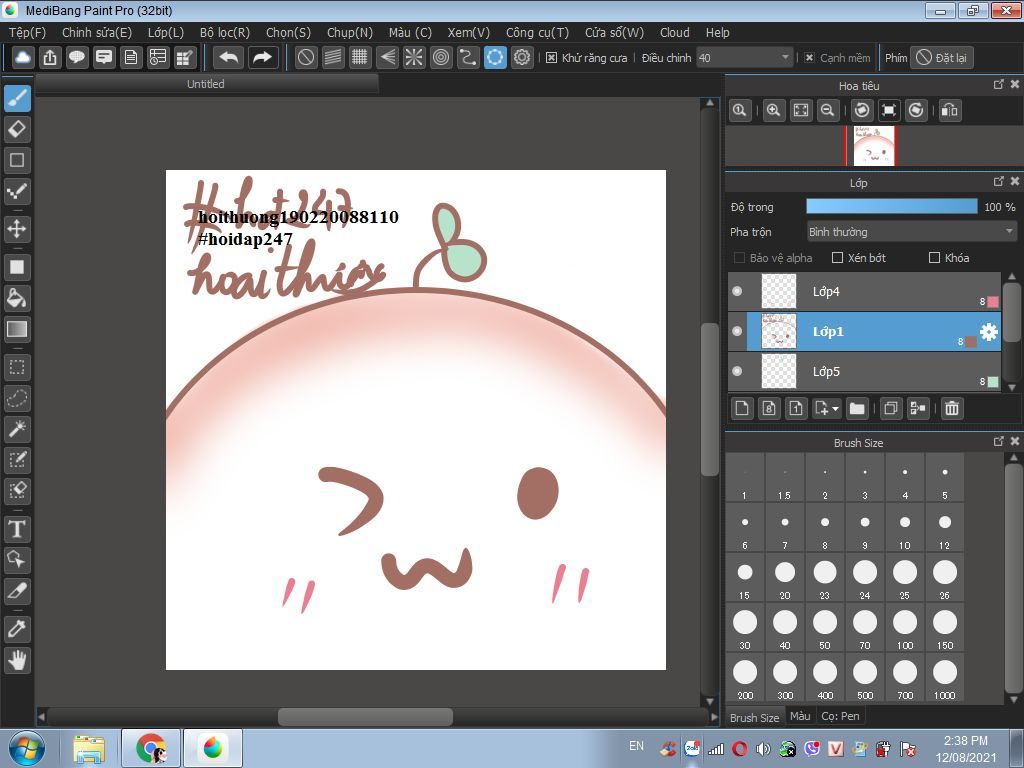The image size is (1024, 768).
Task: Open the Pha trộn blend mode dropdown
Action: 911,232
